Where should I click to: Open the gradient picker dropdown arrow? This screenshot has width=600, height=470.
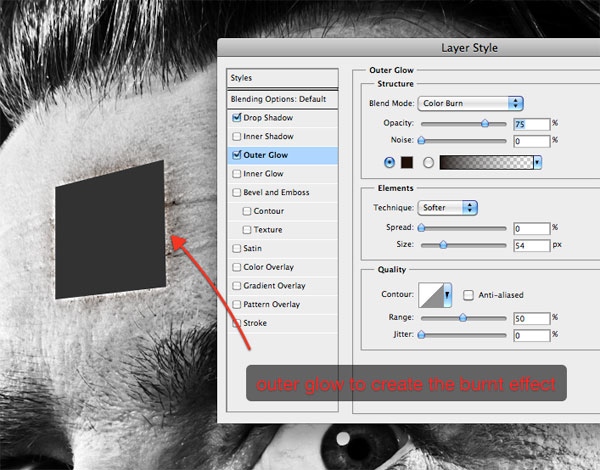click(x=537, y=162)
